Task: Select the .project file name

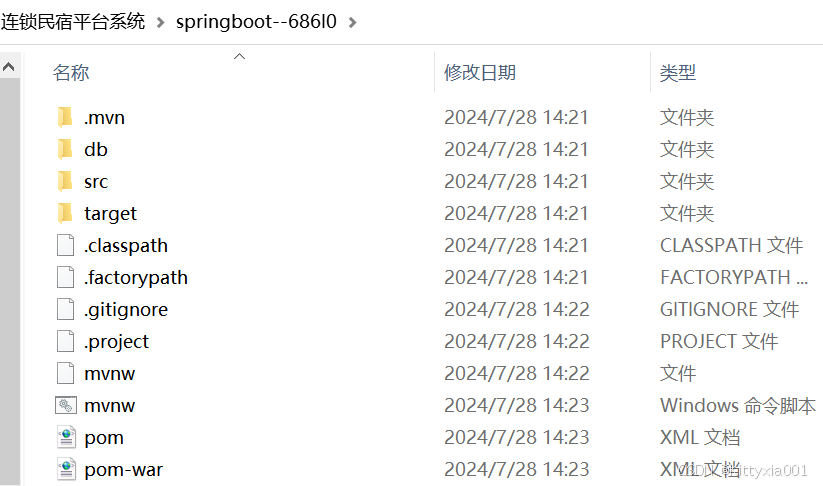Action: (x=116, y=341)
